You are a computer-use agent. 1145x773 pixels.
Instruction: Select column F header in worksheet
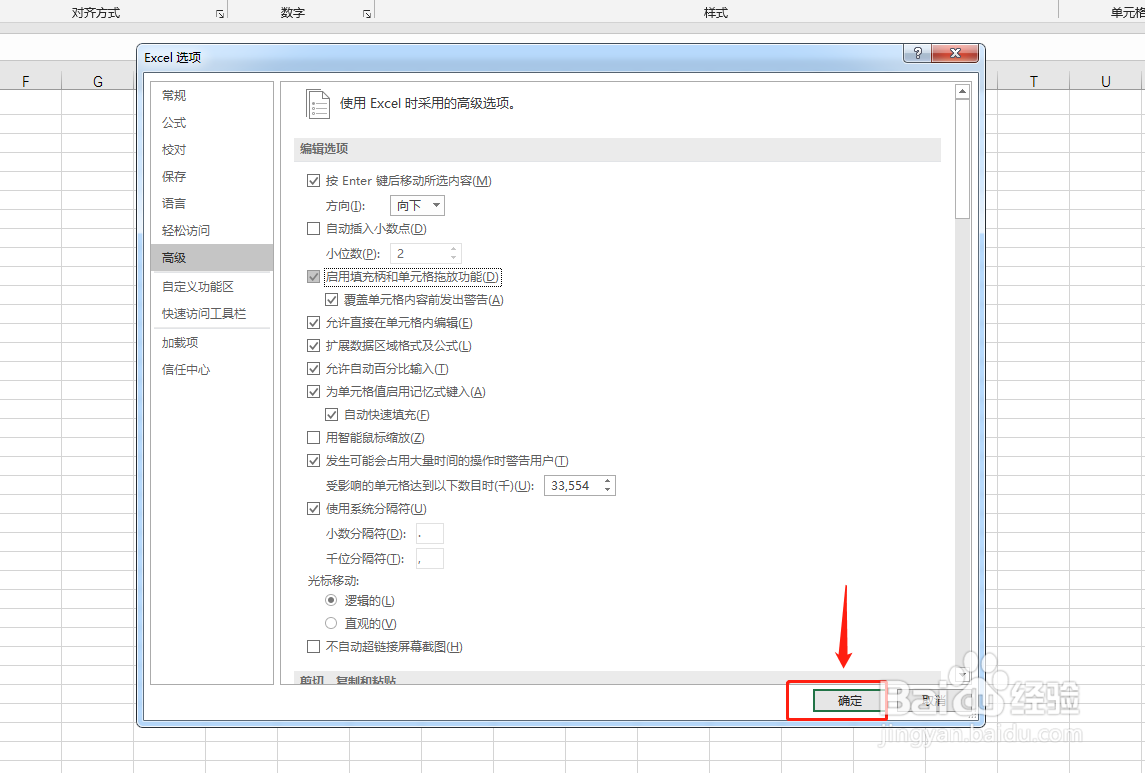26,81
